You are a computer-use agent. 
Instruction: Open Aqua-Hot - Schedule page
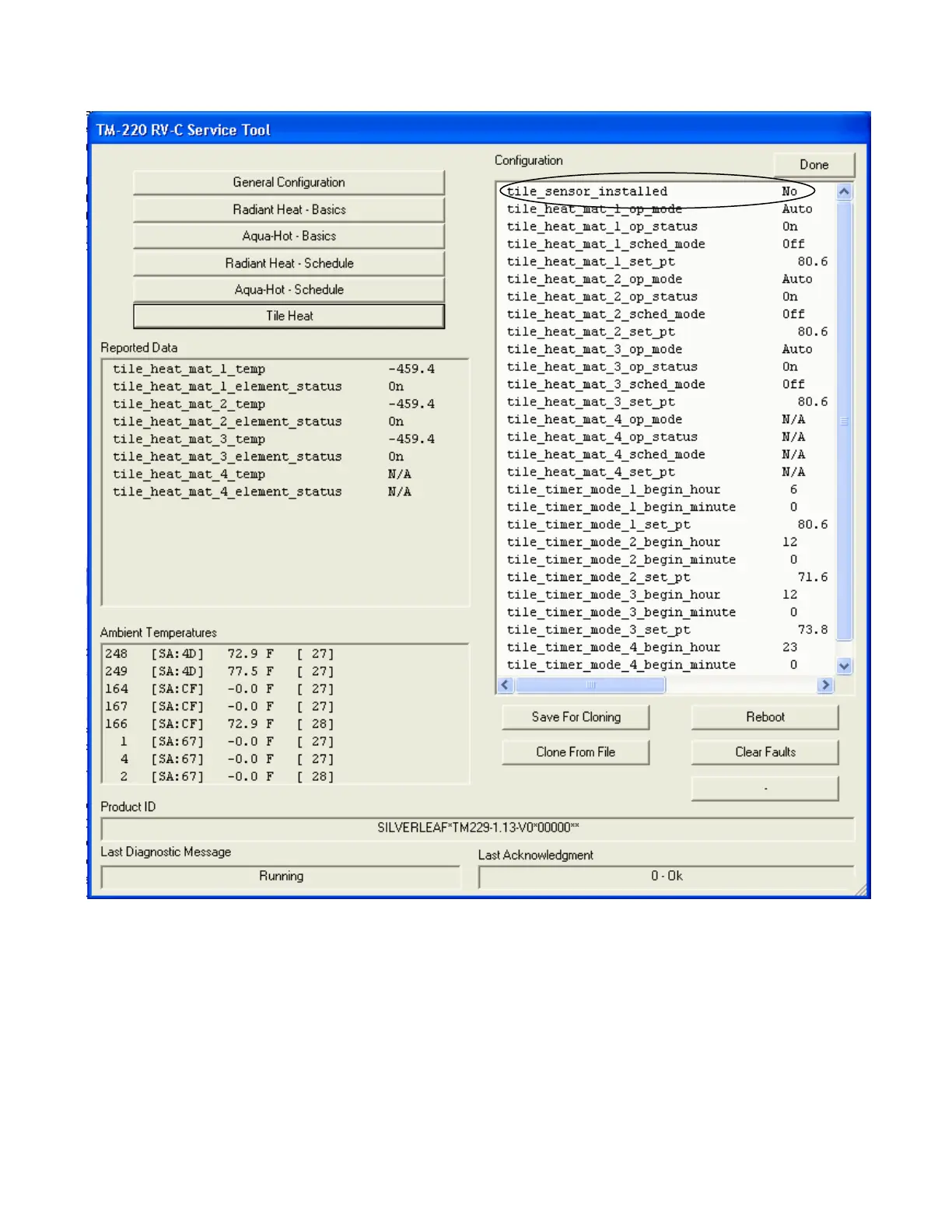289,289
